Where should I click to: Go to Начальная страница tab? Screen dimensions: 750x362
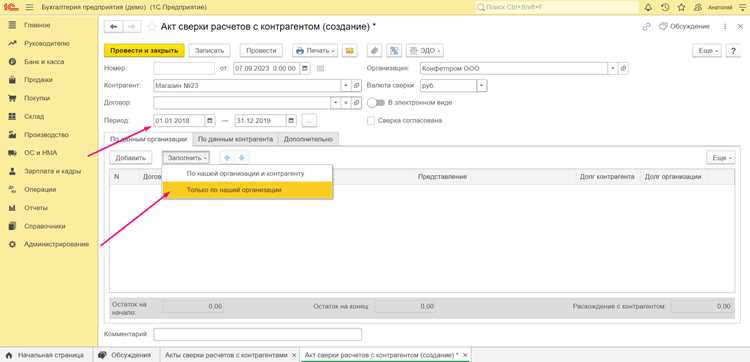(x=44, y=355)
